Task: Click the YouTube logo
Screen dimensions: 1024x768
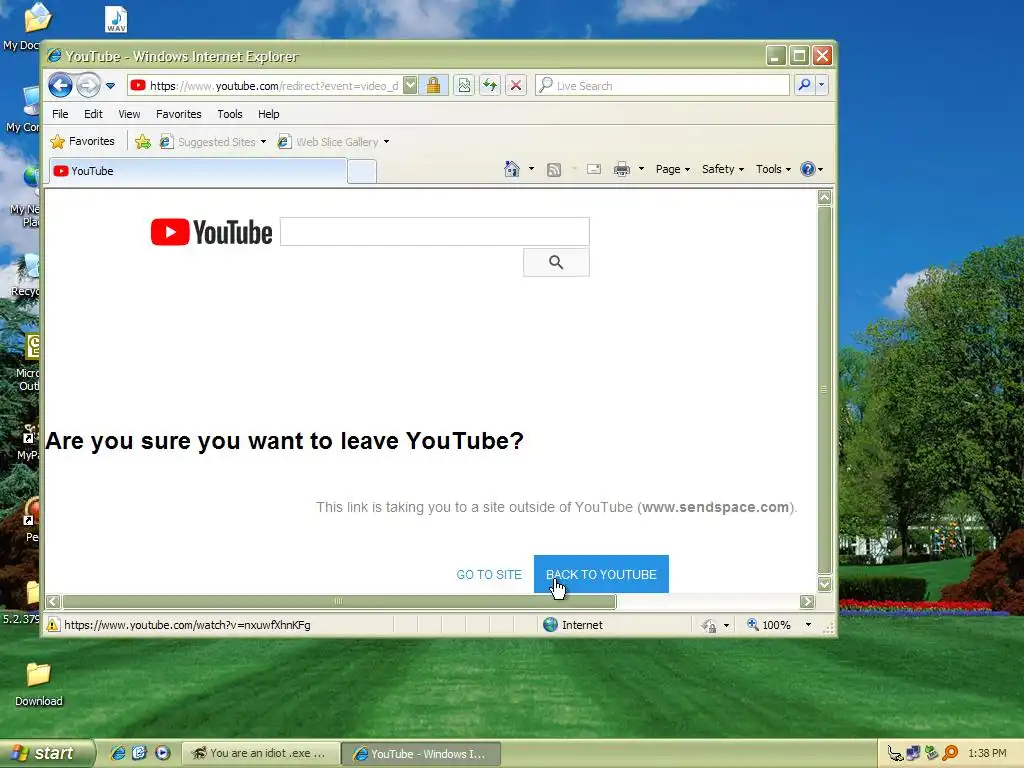Action: pos(211,232)
